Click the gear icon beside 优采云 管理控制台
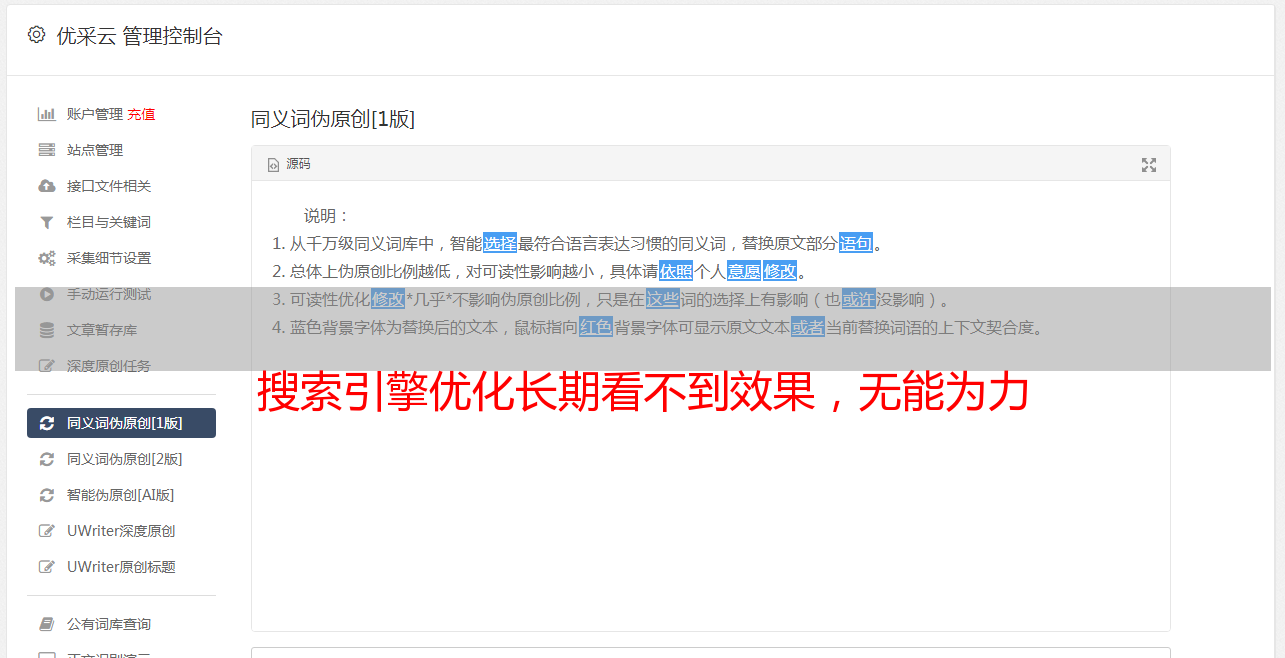This screenshot has height=658, width=1285. click(x=37, y=35)
